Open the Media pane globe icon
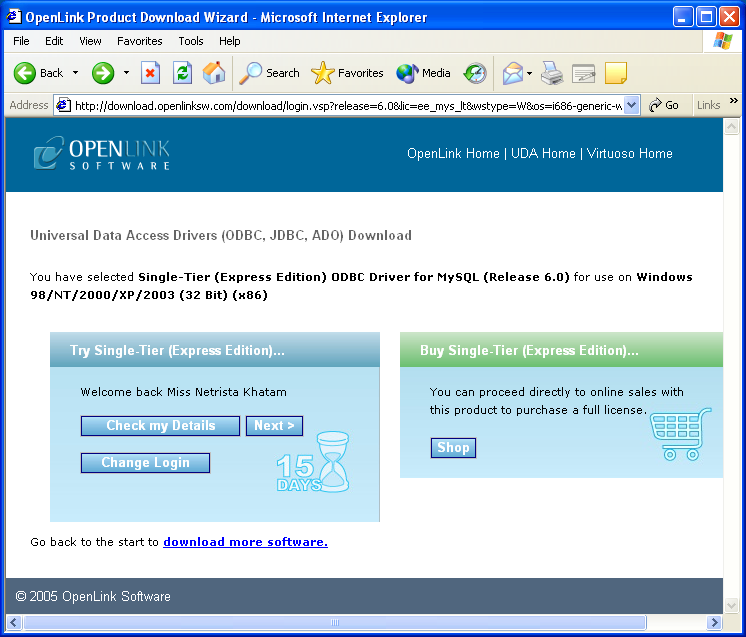Screen dimensions: 746x637 tap(423, 73)
